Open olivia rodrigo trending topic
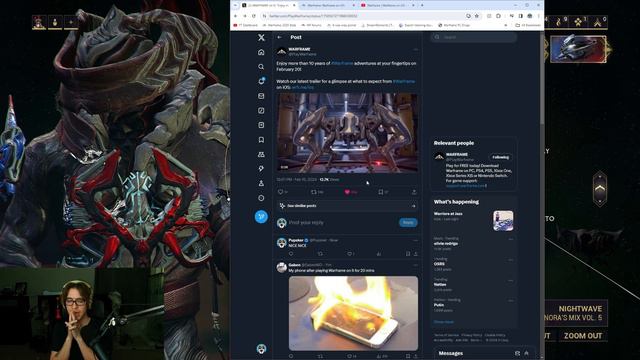The width and height of the screenshot is (640, 360). click(x=446, y=243)
